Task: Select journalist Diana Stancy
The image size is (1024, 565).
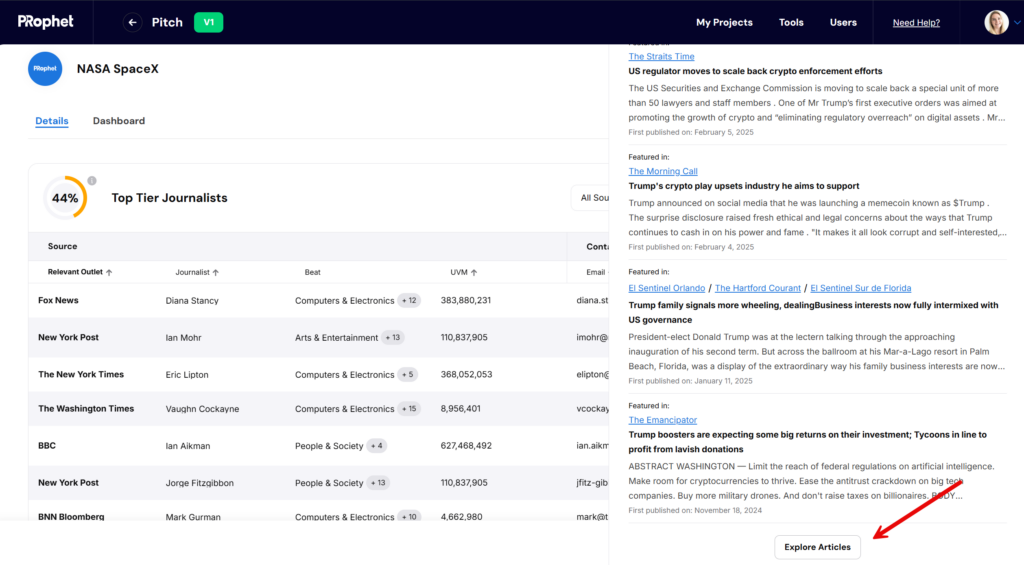Action: [192, 300]
